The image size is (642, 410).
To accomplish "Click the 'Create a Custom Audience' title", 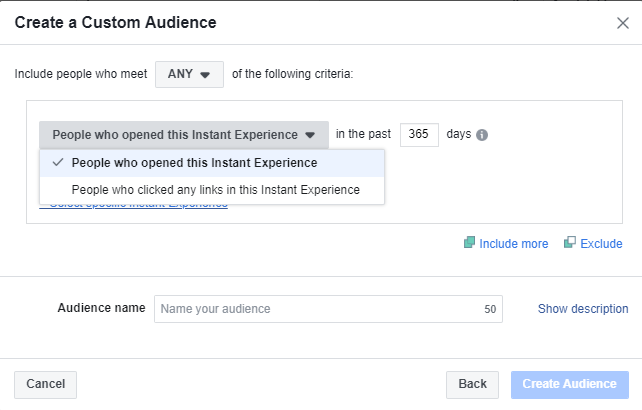I will click(115, 22).
